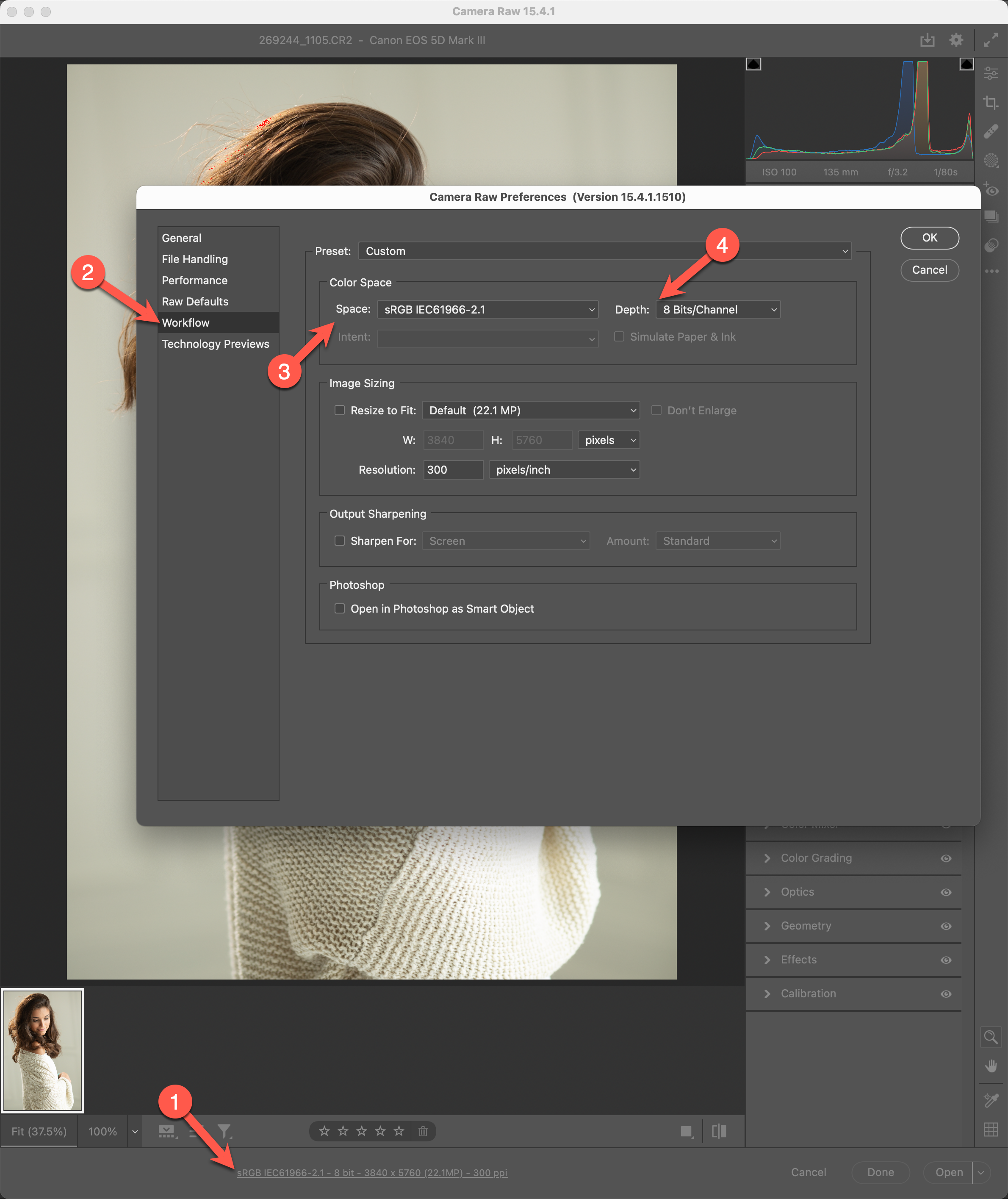1008x1199 pixels.
Task: Toggle before/after view icon
Action: pos(719,1131)
